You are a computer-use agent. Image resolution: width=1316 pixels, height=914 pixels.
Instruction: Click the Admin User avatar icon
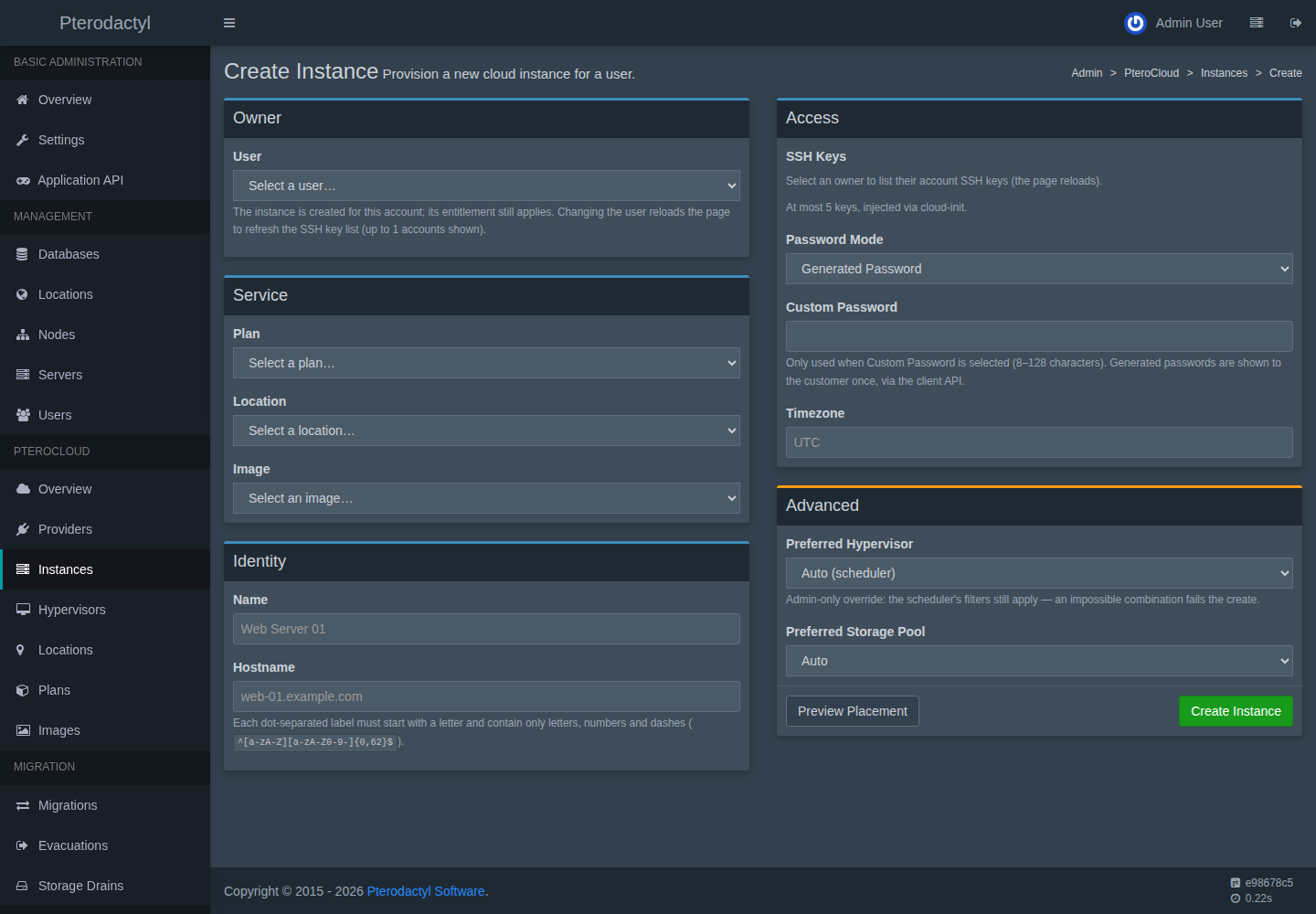coord(1135,23)
